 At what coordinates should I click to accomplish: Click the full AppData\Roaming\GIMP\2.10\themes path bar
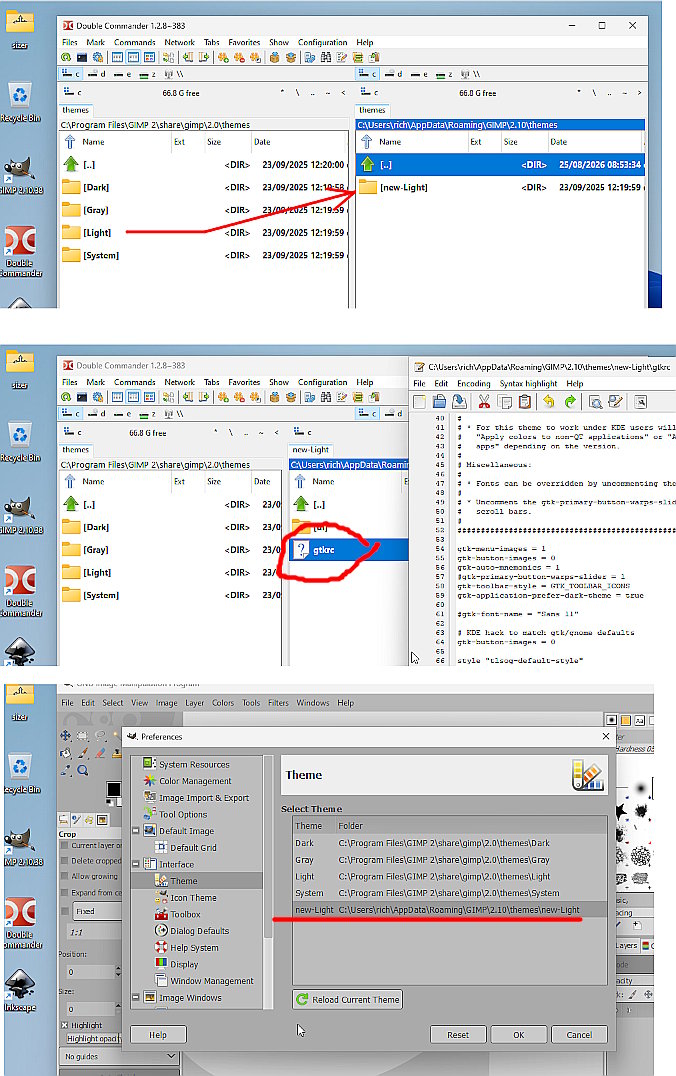(x=500, y=125)
